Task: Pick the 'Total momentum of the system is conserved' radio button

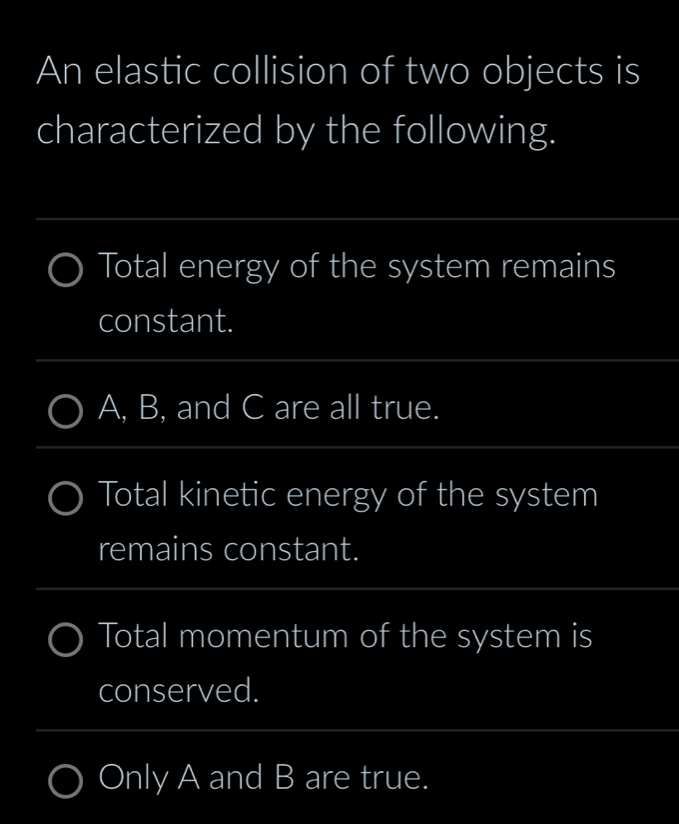Action: point(68,638)
